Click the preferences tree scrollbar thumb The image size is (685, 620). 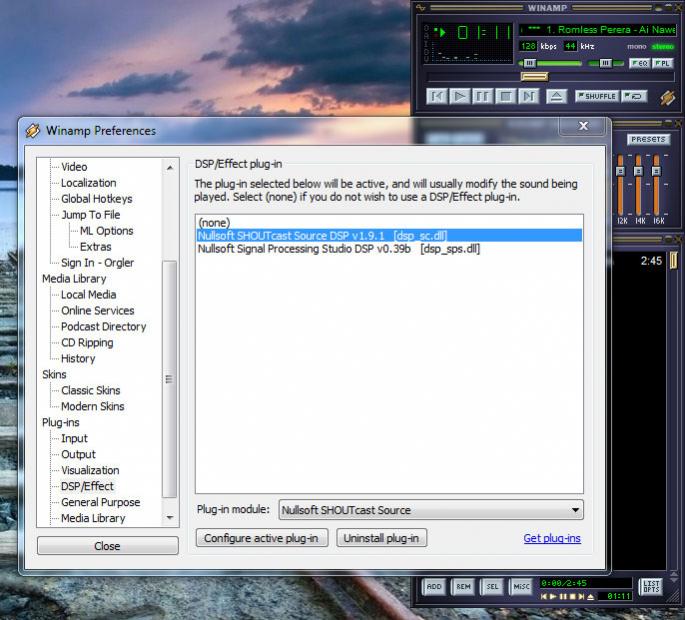pyautogui.click(x=170, y=379)
